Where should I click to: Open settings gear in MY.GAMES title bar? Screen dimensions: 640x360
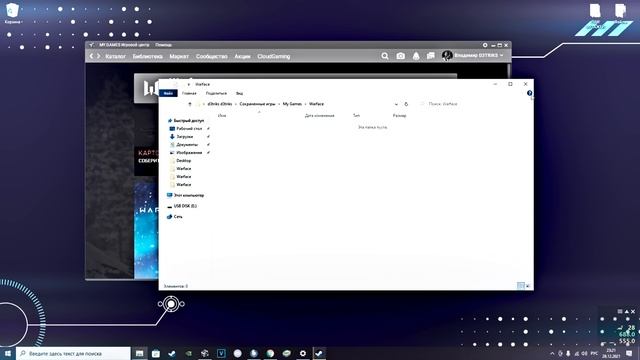[485, 45]
